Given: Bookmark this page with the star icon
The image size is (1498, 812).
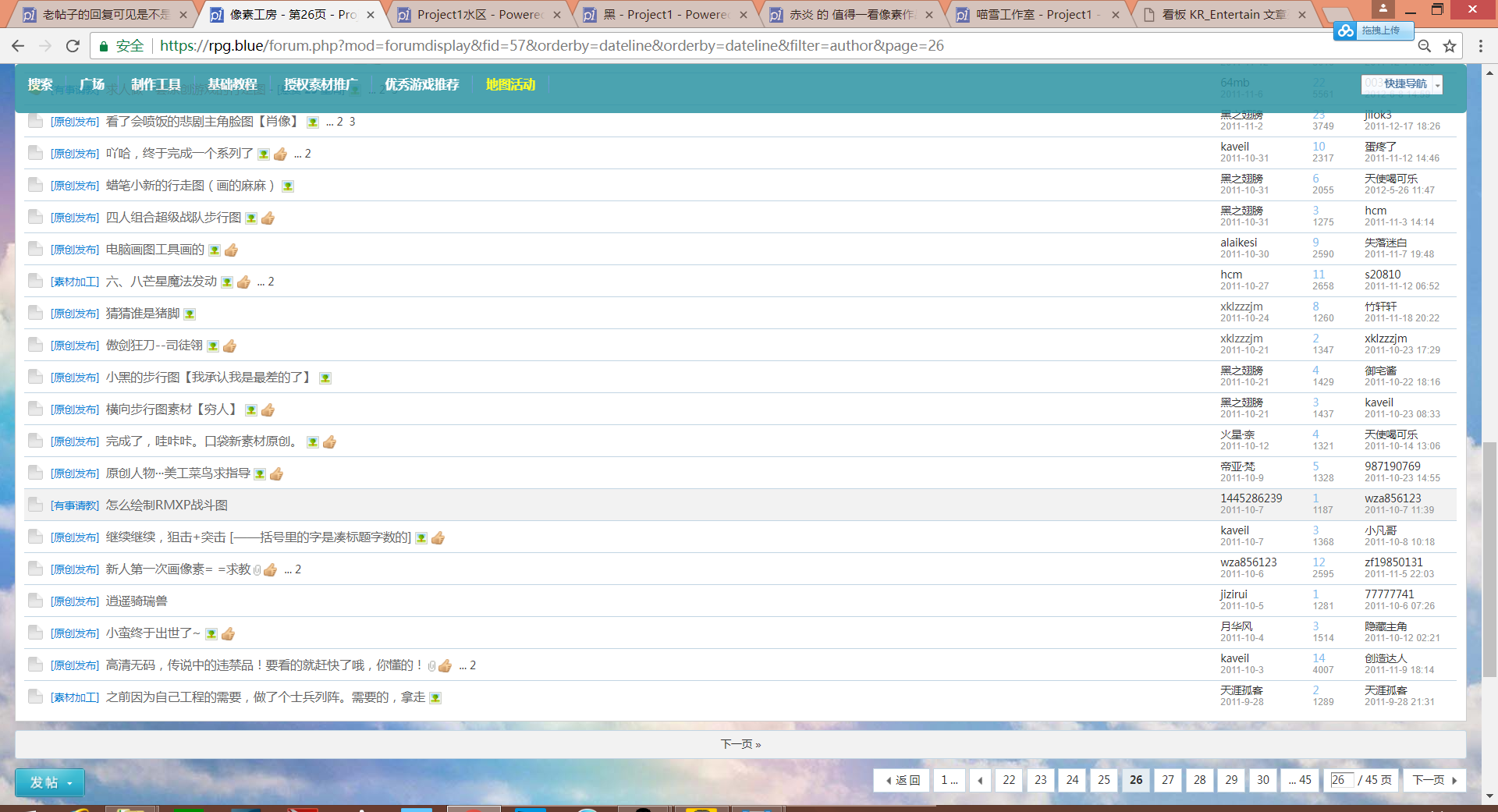Looking at the screenshot, I should pyautogui.click(x=1450, y=46).
